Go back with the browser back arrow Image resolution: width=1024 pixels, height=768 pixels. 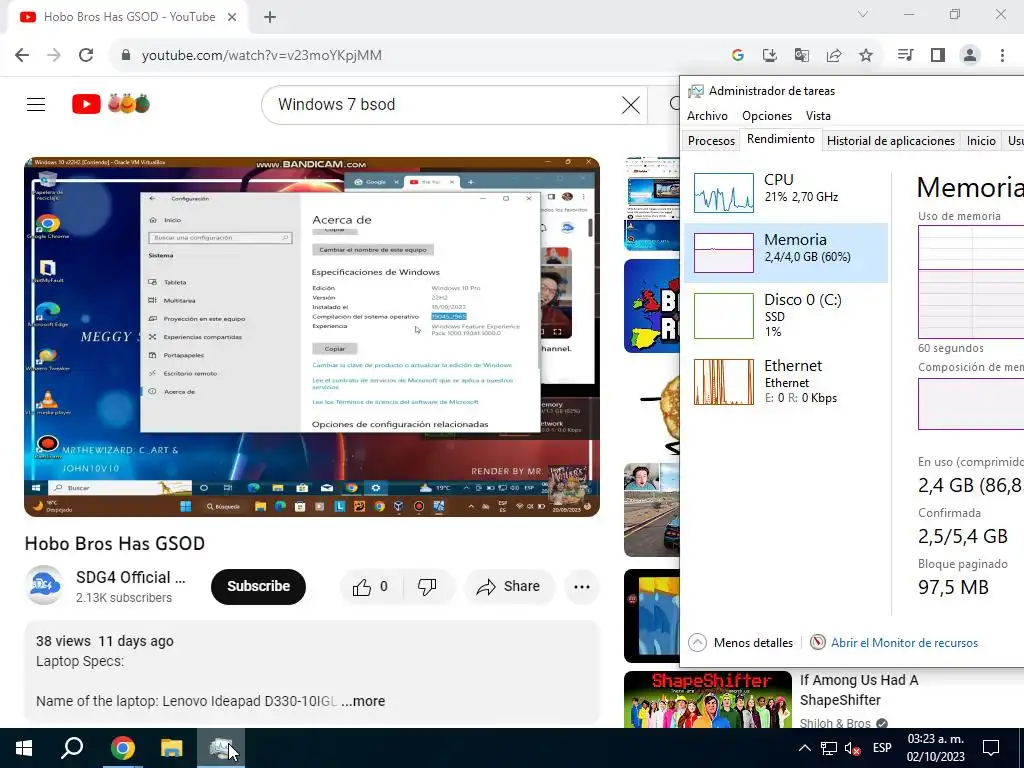click(x=22, y=55)
